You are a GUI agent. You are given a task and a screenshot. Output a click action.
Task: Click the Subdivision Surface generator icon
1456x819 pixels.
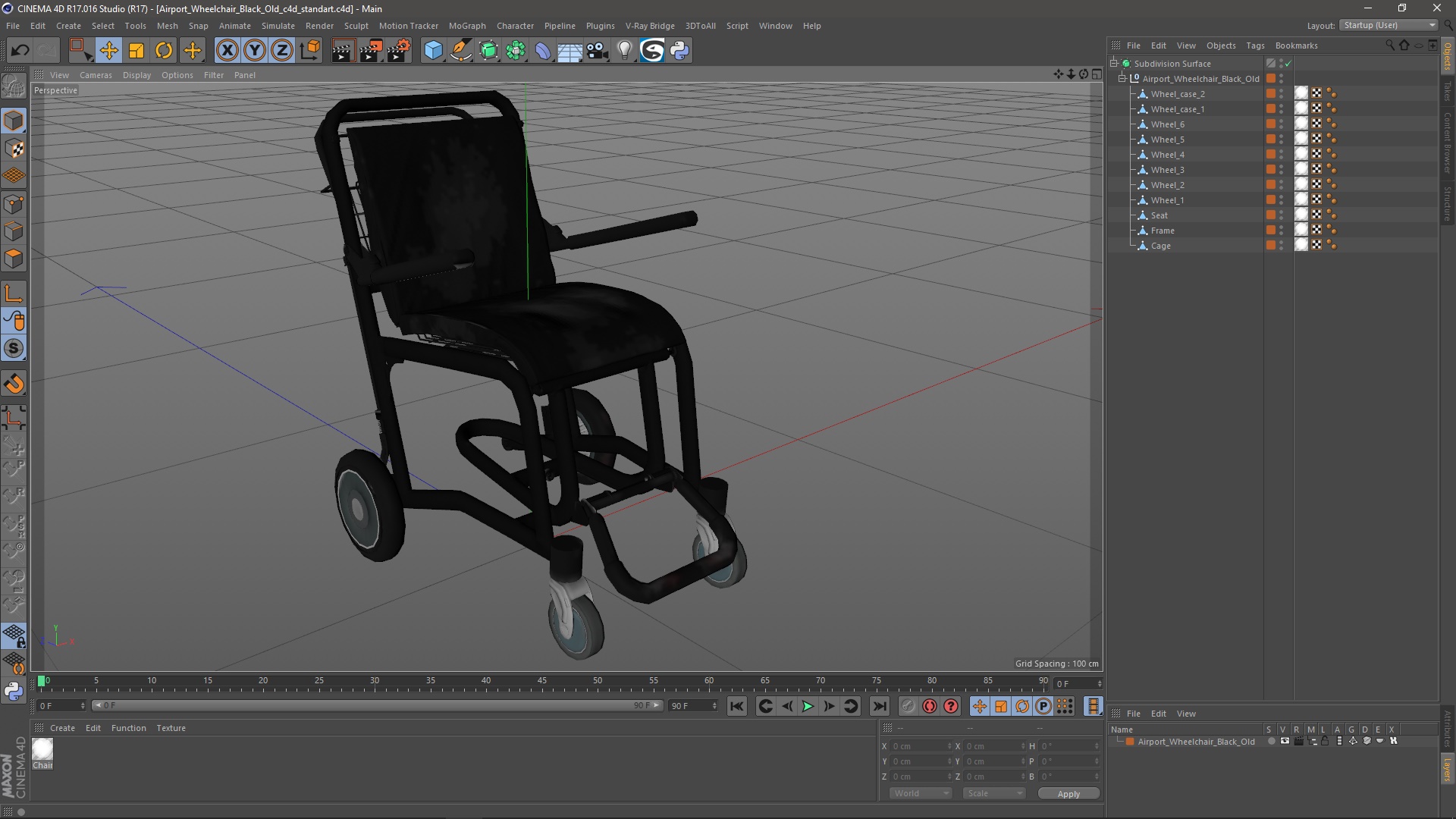pyautogui.click(x=488, y=51)
